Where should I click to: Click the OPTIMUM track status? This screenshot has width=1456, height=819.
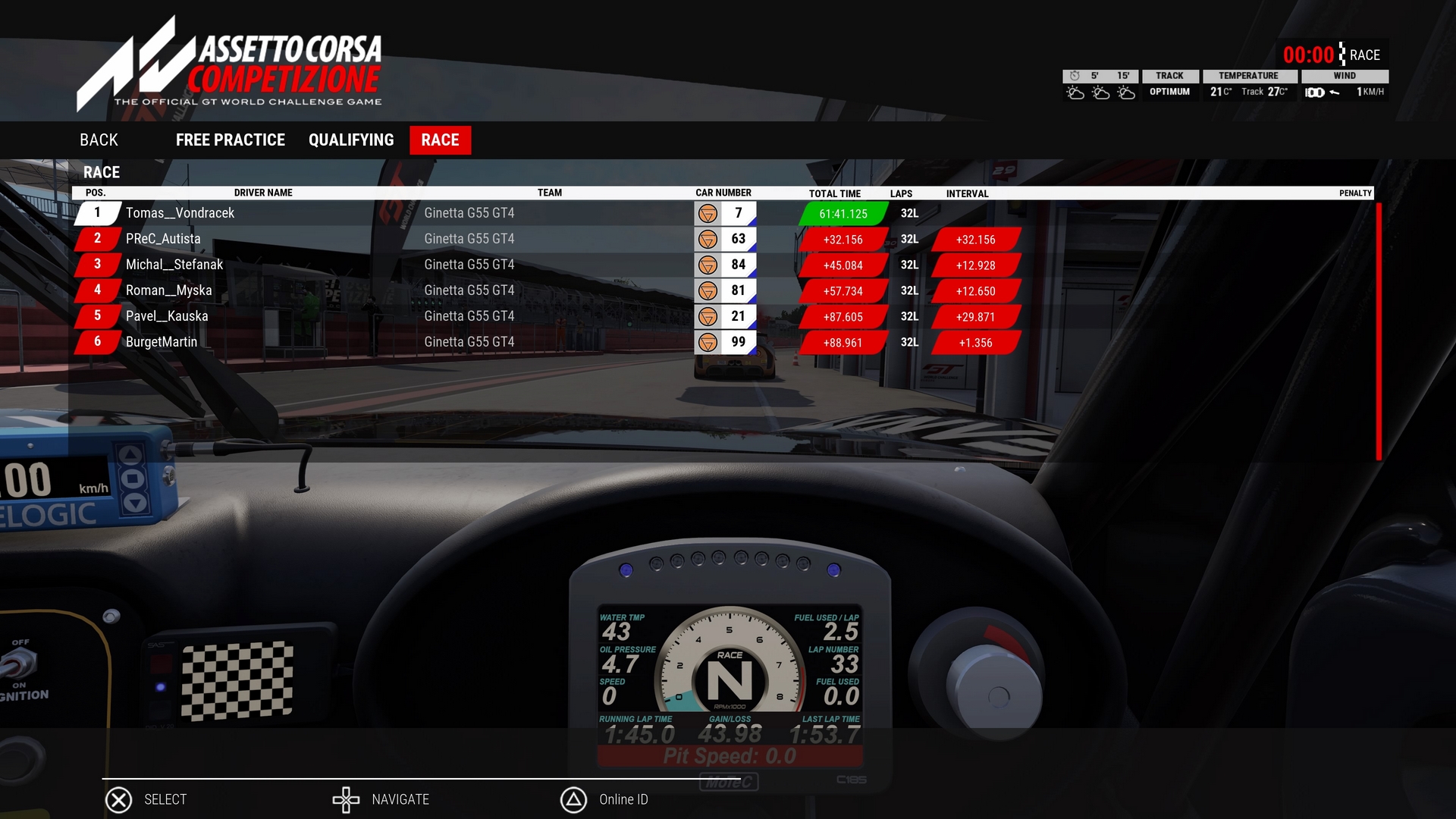pyautogui.click(x=1169, y=92)
